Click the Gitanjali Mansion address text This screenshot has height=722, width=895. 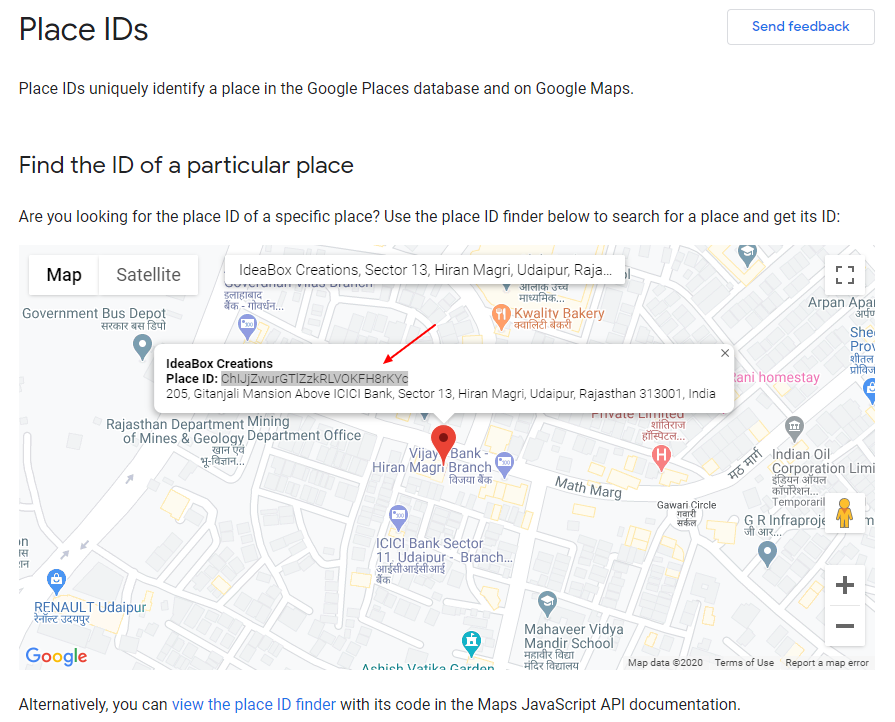[441, 394]
